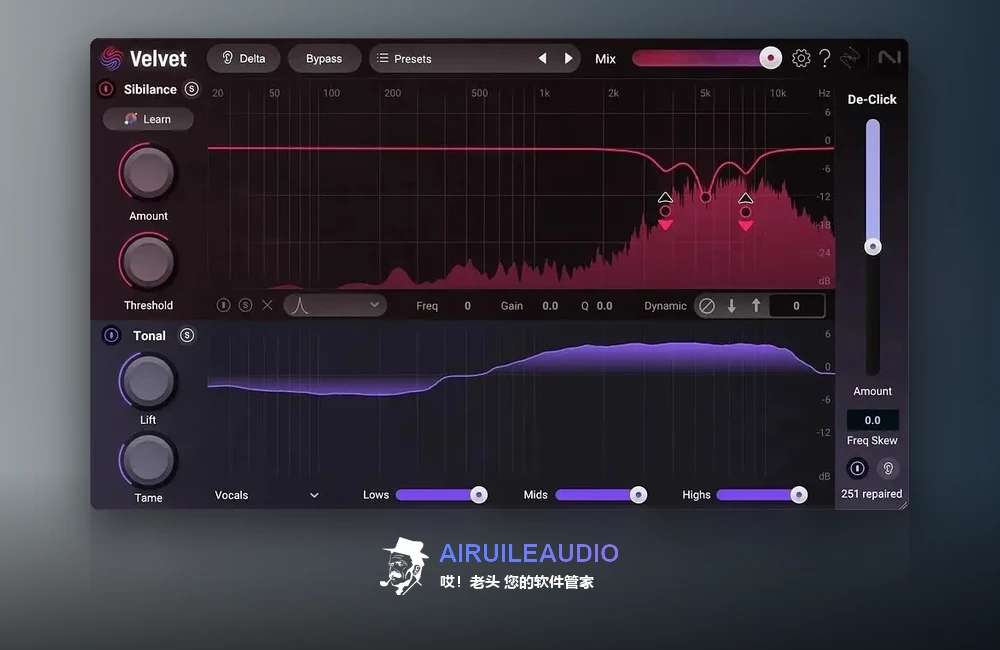Click the Sibilance Threshold knob
Viewport: 1000px width, 650px height.
tap(147, 262)
